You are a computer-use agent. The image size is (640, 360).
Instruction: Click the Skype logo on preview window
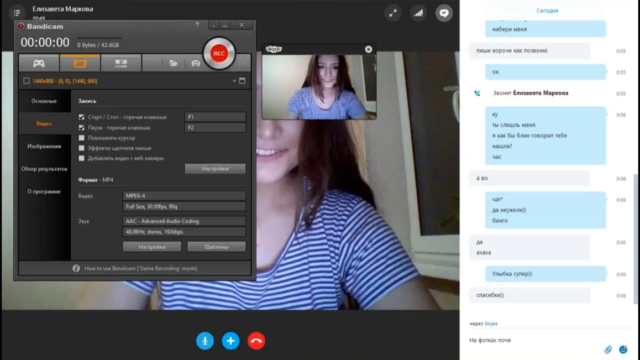click(274, 49)
